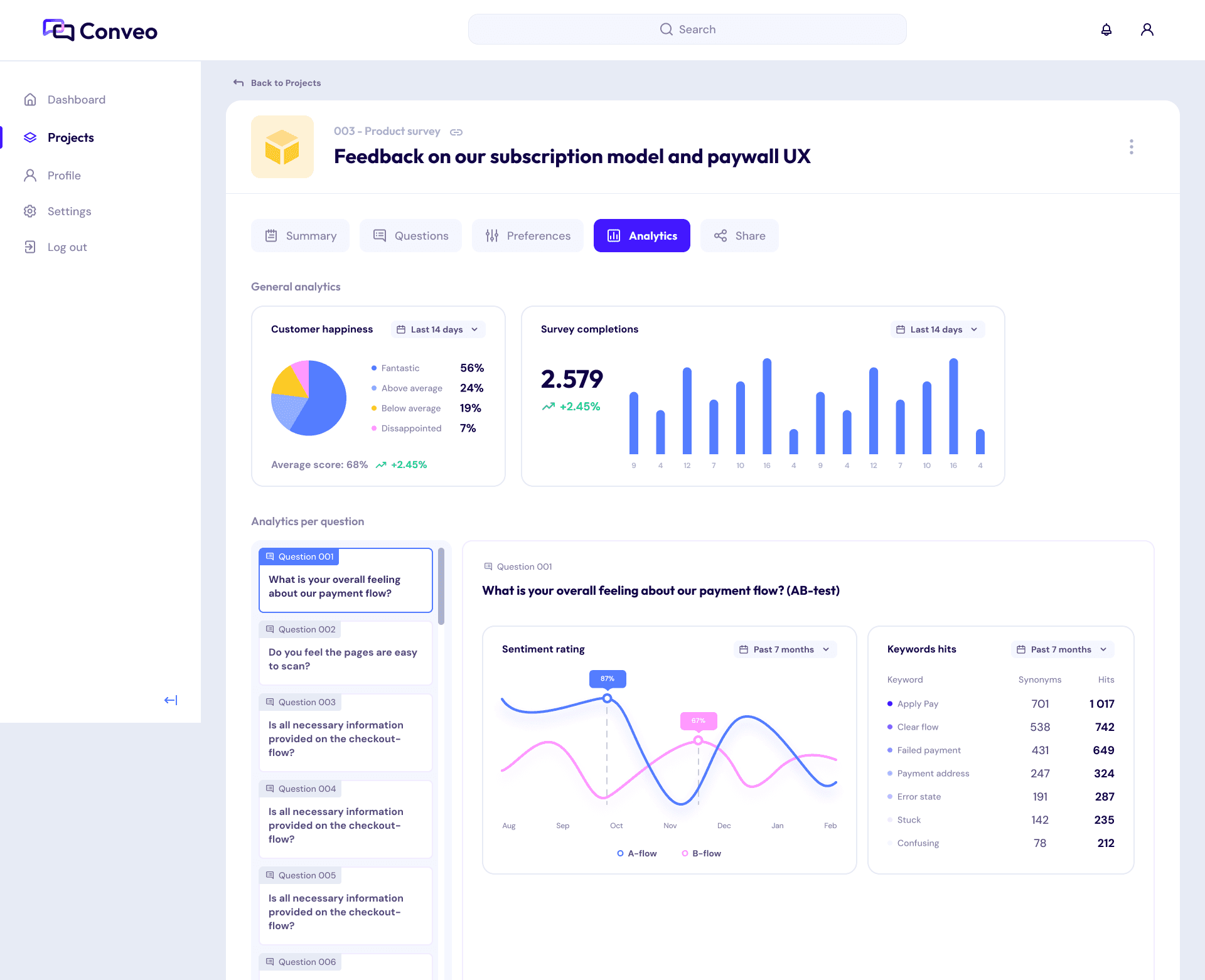
Task: Click Back to Projects link
Action: 277,83
